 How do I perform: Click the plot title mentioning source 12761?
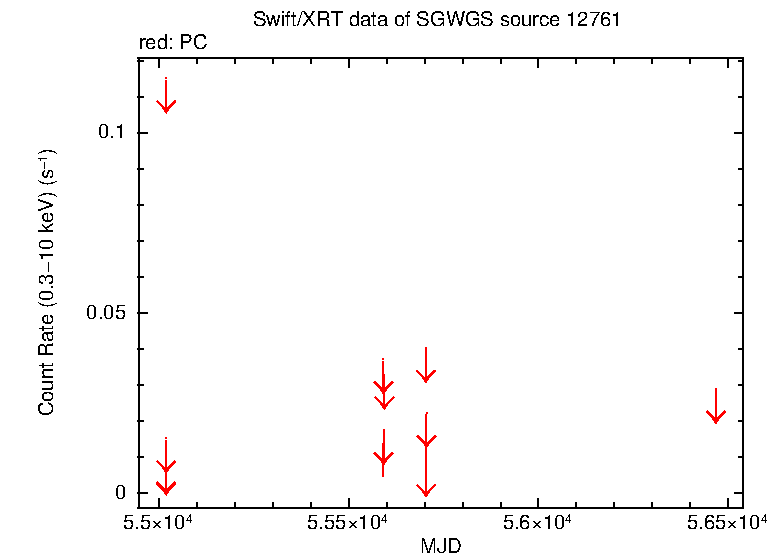(x=428, y=22)
